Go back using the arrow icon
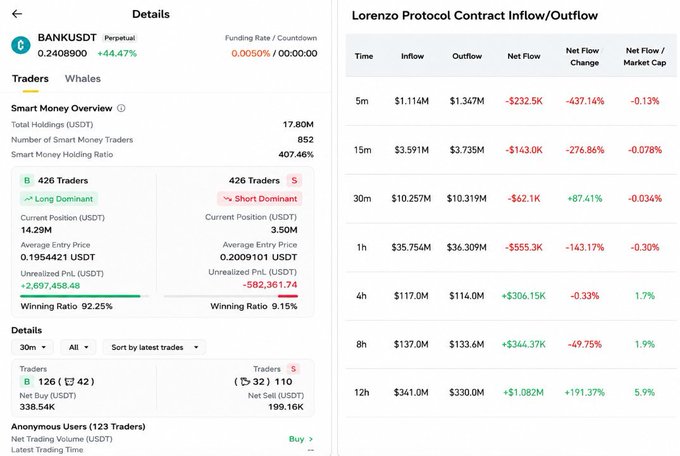 click(x=17, y=14)
